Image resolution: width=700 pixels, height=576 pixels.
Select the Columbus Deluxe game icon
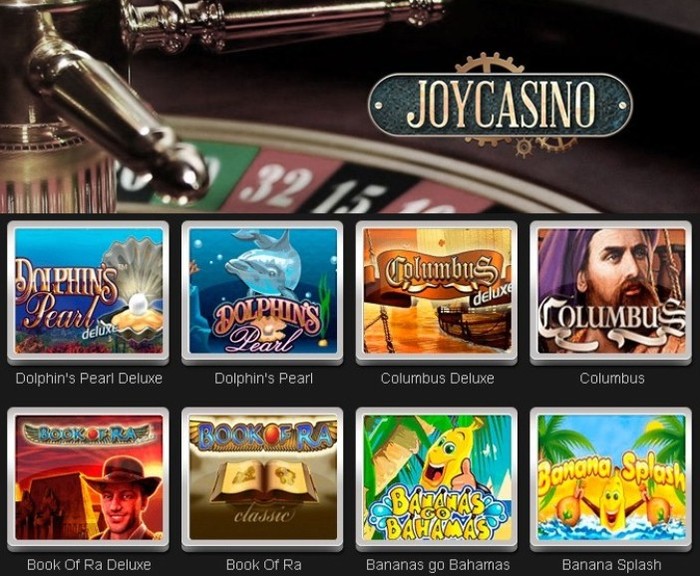437,291
